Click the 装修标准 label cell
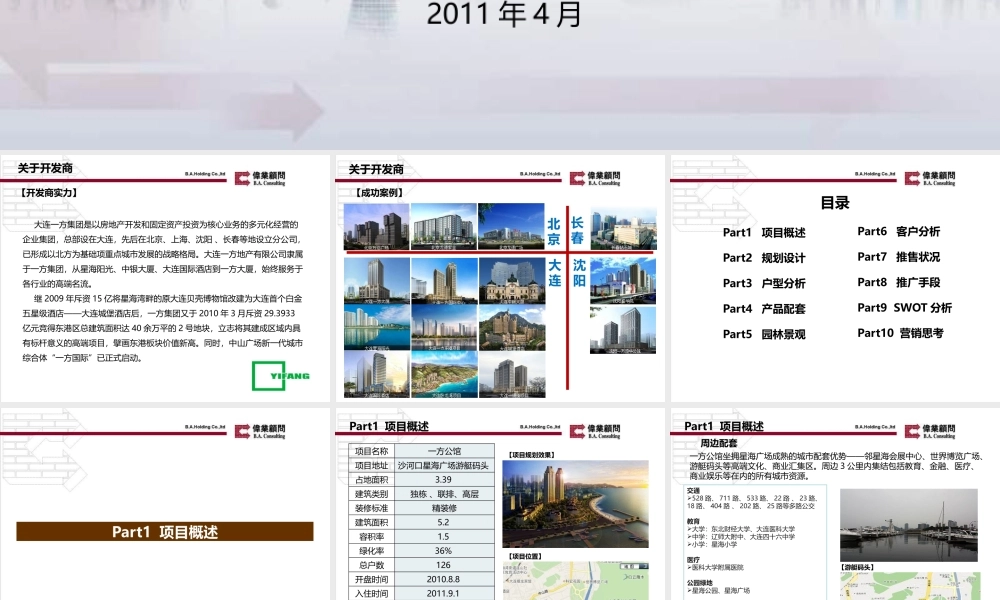This screenshot has height=600, width=1000. point(371,508)
